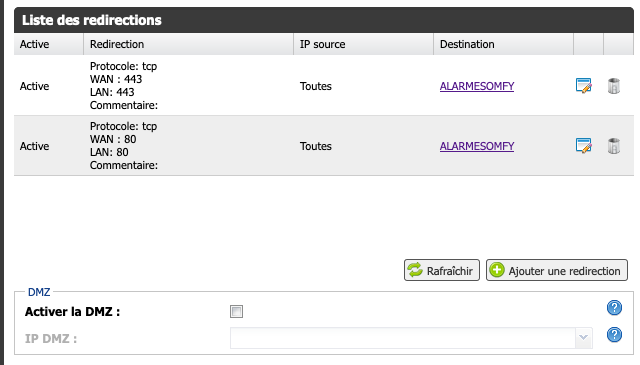Click Ajouter une redirection button
This screenshot has width=640, height=365.
pos(557,270)
